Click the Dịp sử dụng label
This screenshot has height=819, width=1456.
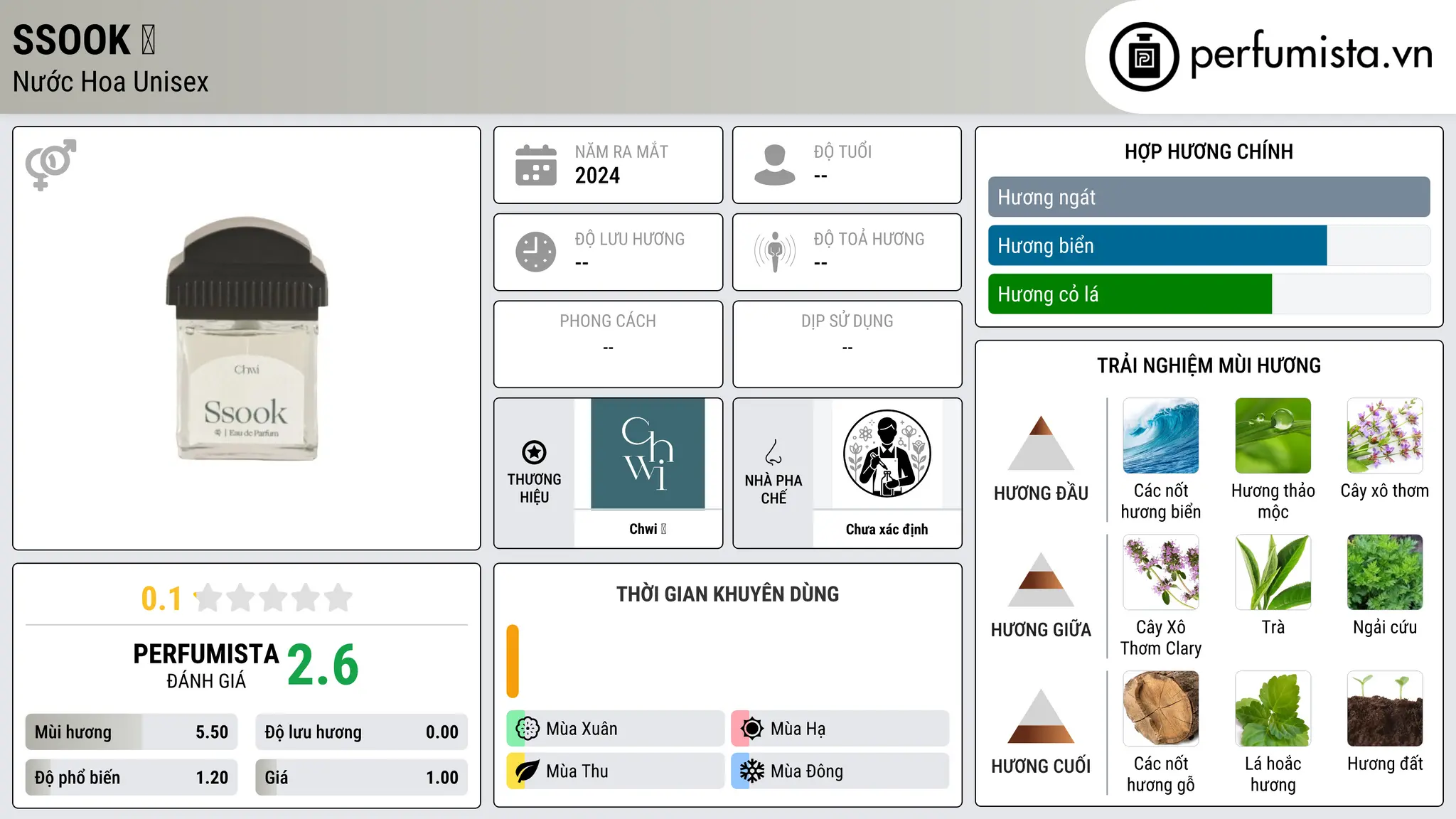click(x=847, y=321)
